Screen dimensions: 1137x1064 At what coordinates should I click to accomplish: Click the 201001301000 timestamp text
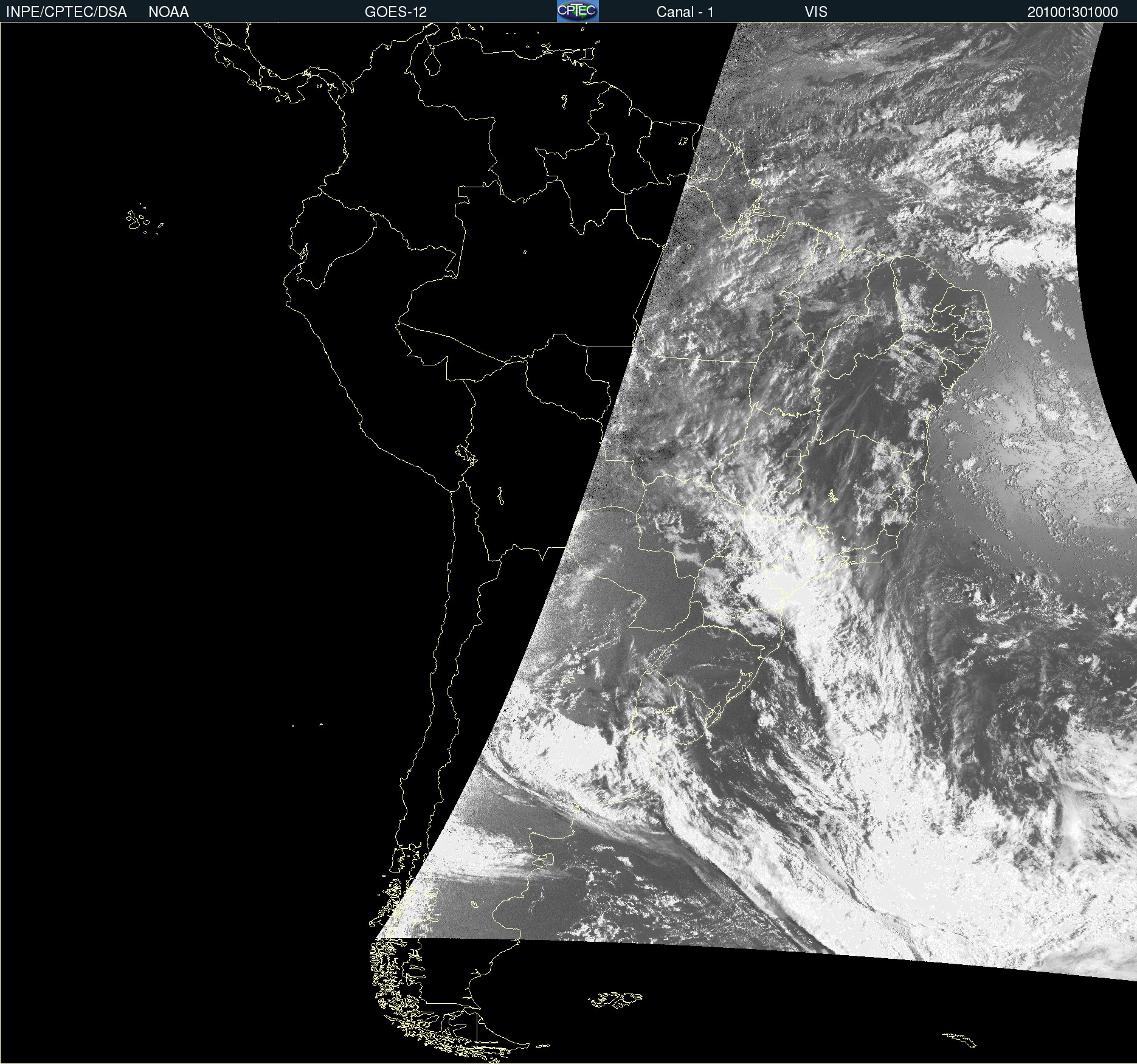pos(1073,12)
